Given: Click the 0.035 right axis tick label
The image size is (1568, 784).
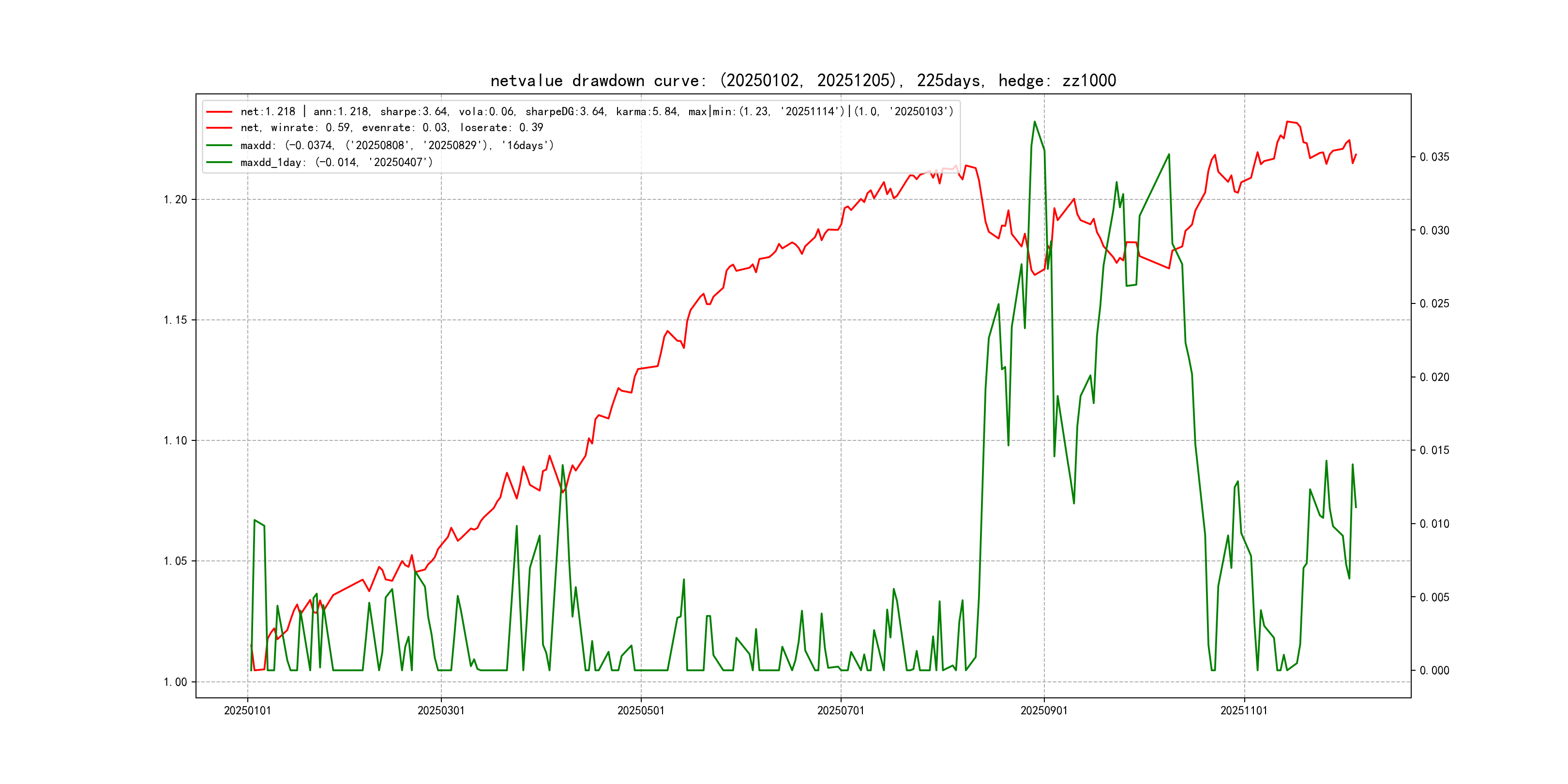Looking at the screenshot, I should pyautogui.click(x=1434, y=157).
